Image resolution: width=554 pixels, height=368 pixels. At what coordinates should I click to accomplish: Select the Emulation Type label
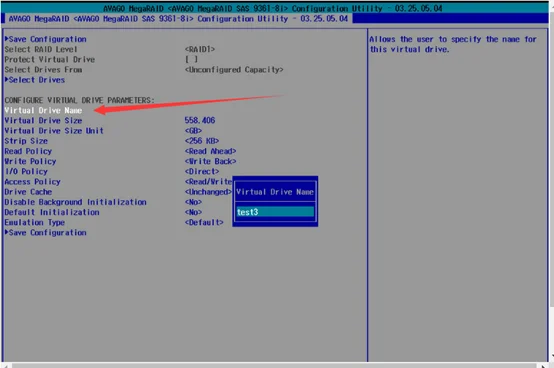[x=34, y=222]
